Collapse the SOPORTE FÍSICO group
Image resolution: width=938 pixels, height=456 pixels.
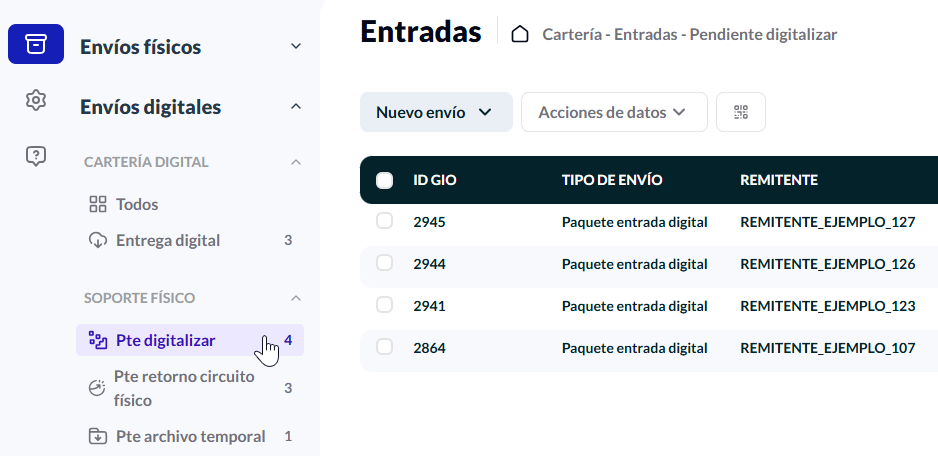point(296,298)
